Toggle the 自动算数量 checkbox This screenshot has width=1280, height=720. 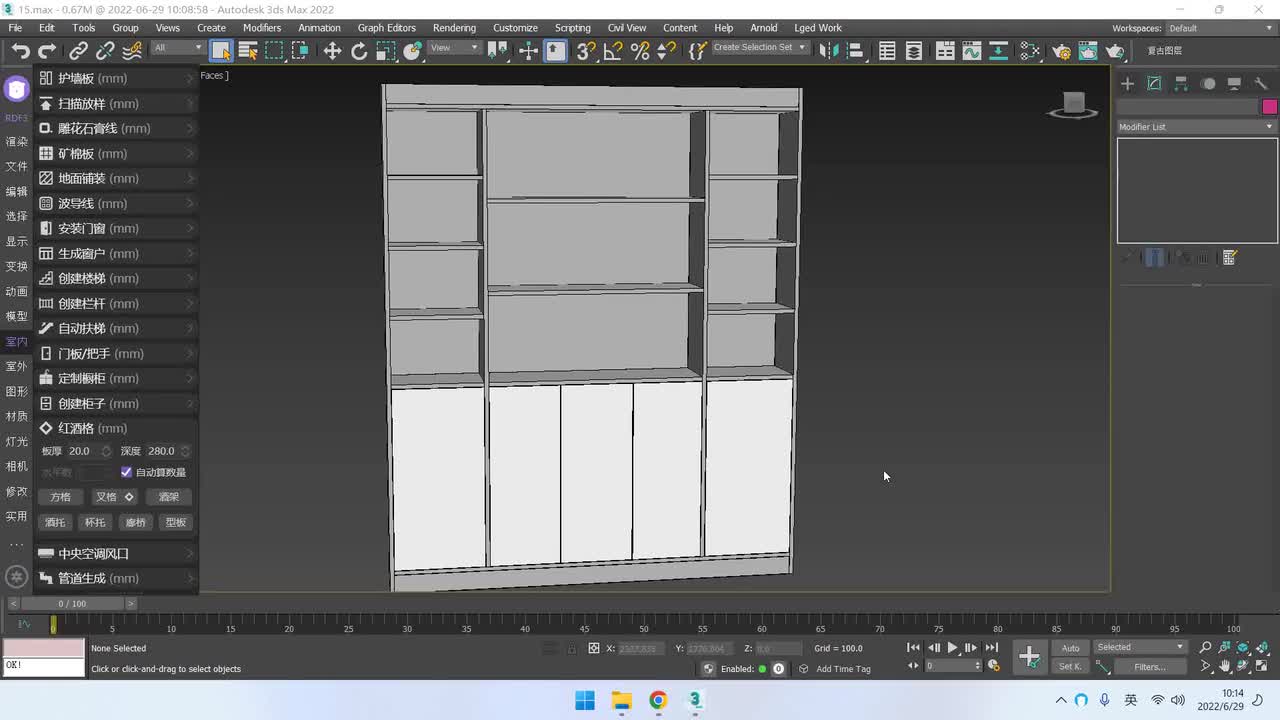coord(126,472)
